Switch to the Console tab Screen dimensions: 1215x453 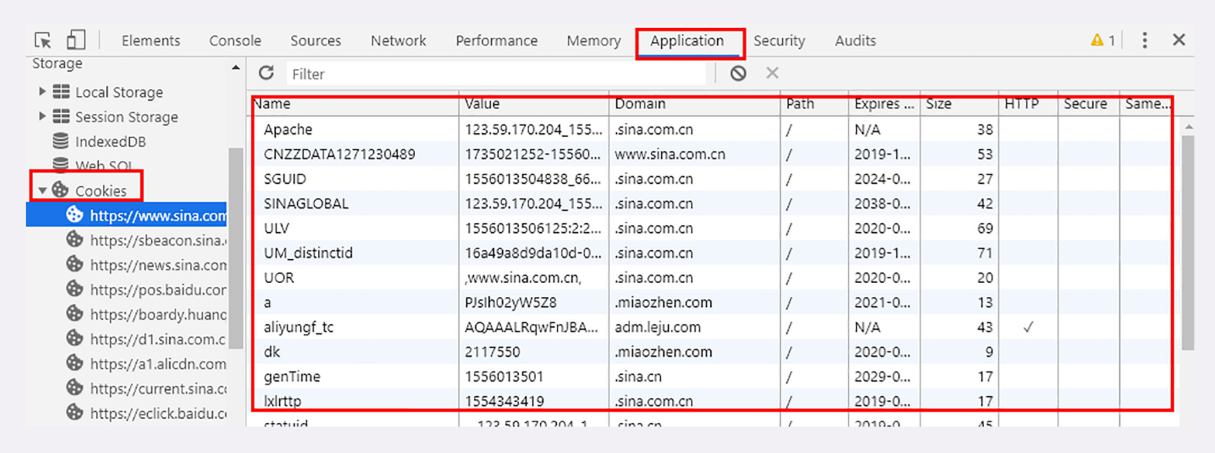click(x=235, y=41)
